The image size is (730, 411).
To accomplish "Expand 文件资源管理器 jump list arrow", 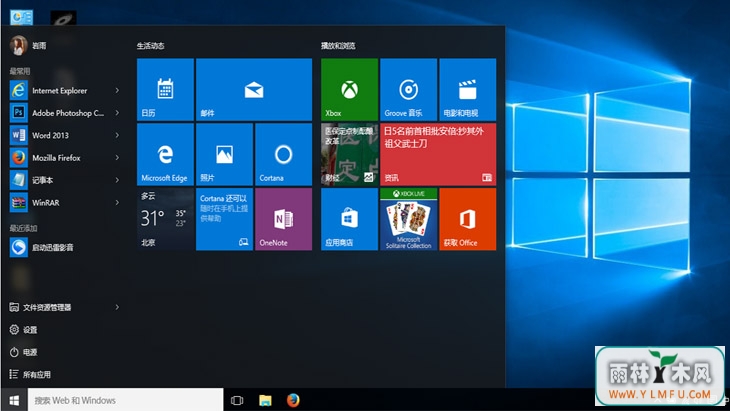I will [x=117, y=307].
